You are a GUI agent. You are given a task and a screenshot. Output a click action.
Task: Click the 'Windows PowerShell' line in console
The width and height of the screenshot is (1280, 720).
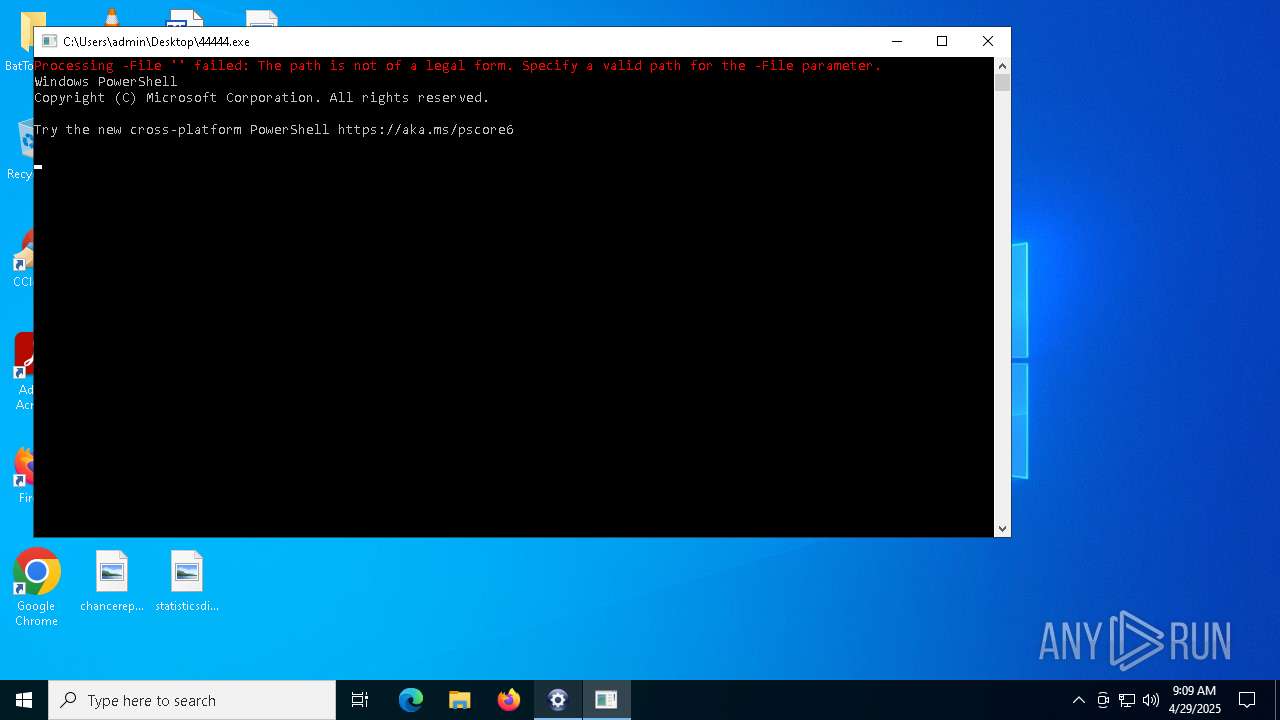(106, 82)
